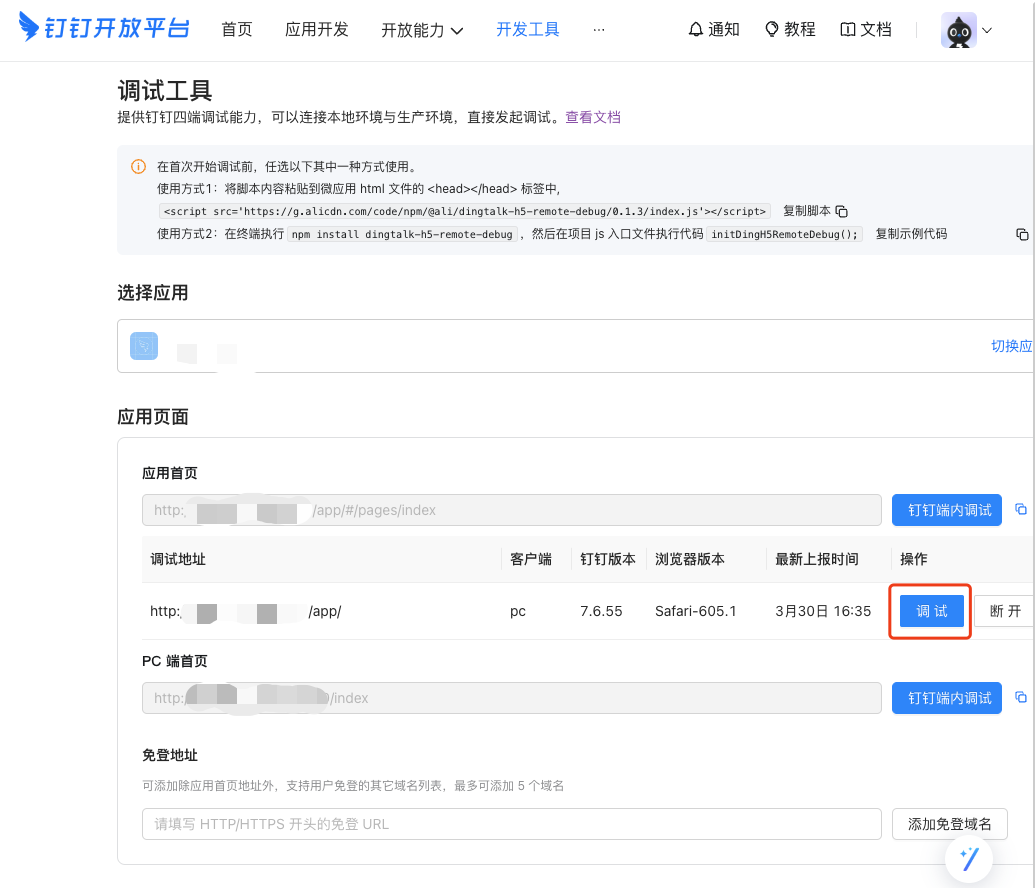Click 复制示例代码 link

coord(911,234)
